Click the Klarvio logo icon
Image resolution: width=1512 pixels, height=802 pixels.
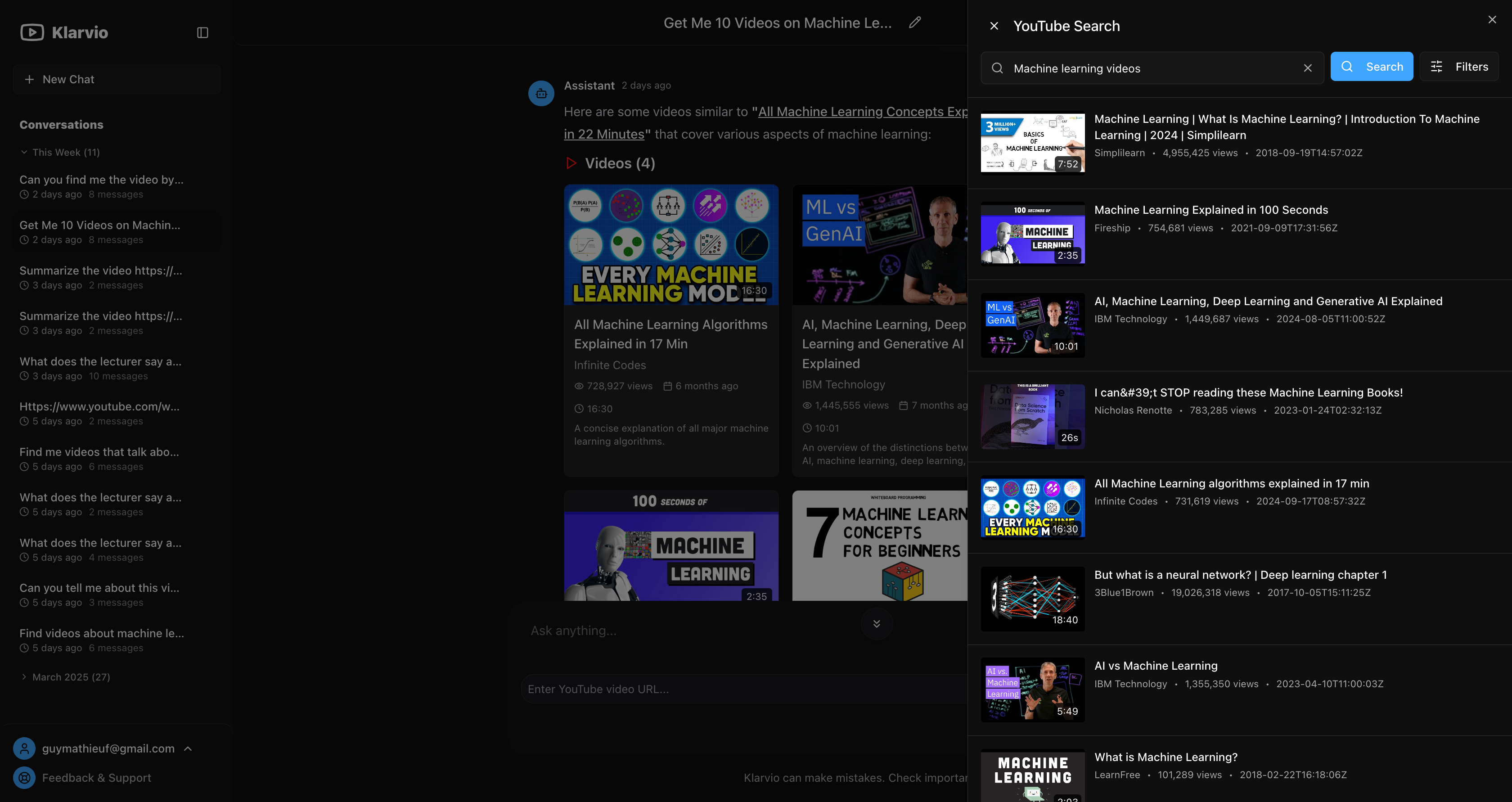click(31, 32)
